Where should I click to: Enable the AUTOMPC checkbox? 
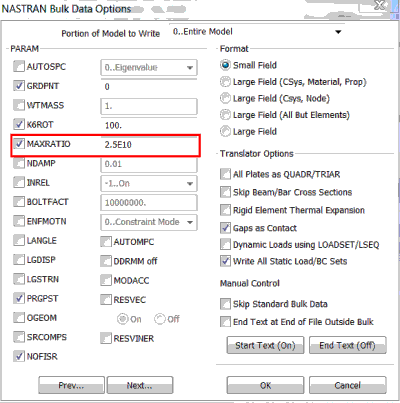tap(106, 242)
